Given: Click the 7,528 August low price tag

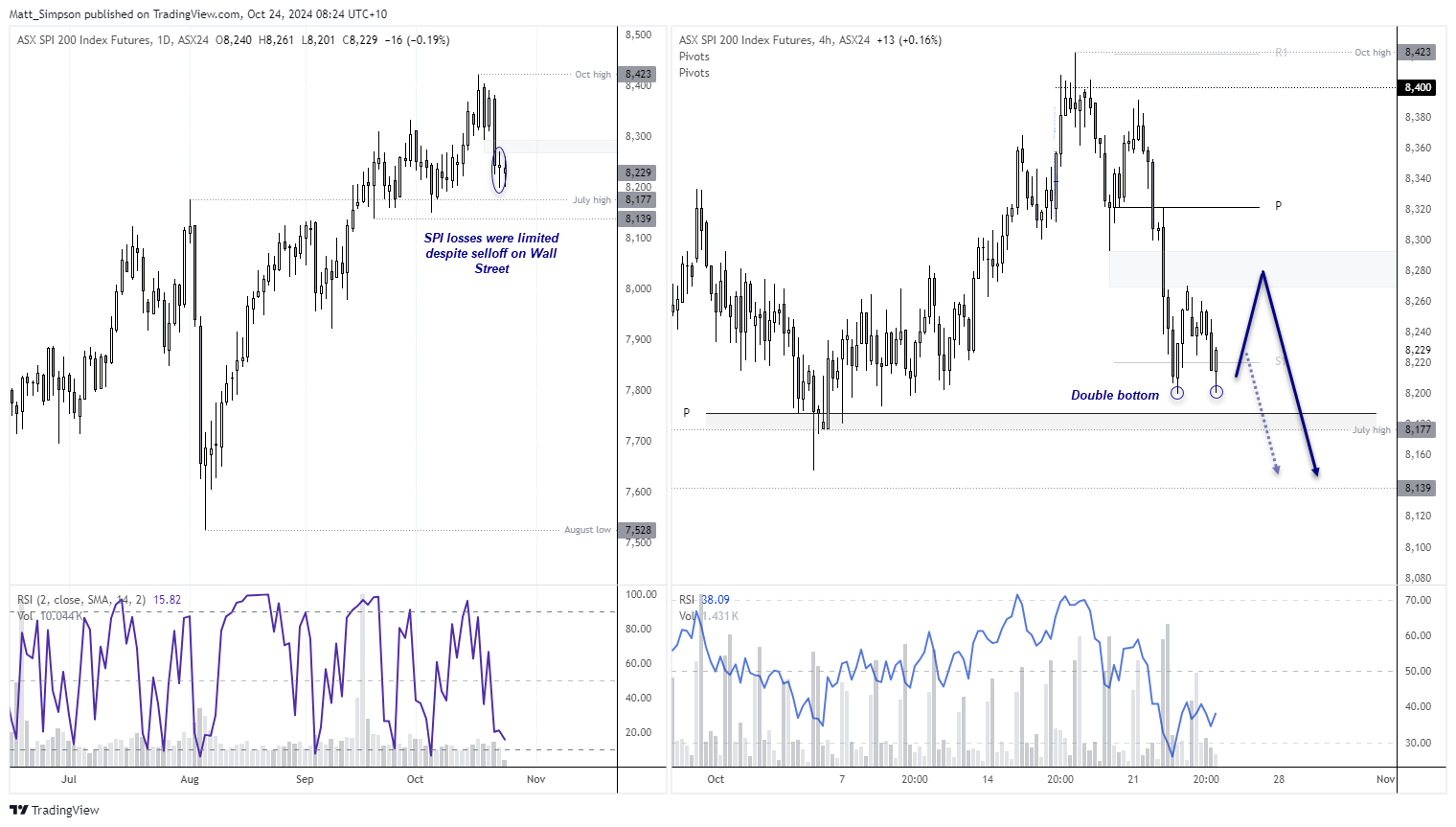Looking at the screenshot, I should pyautogui.click(x=638, y=530).
